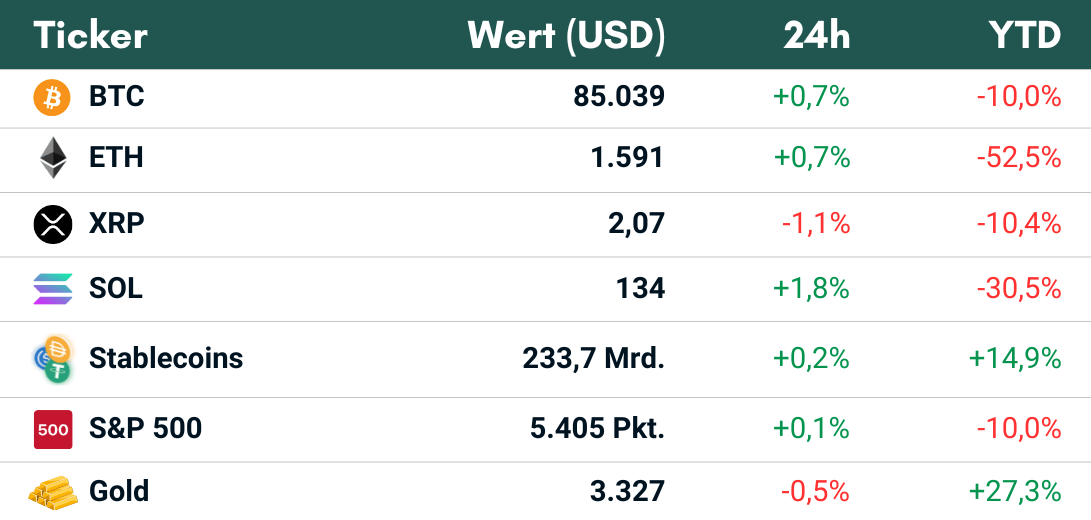Select the SOL ticker name
Image resolution: width=1091 pixels, height=520 pixels.
pos(116,289)
